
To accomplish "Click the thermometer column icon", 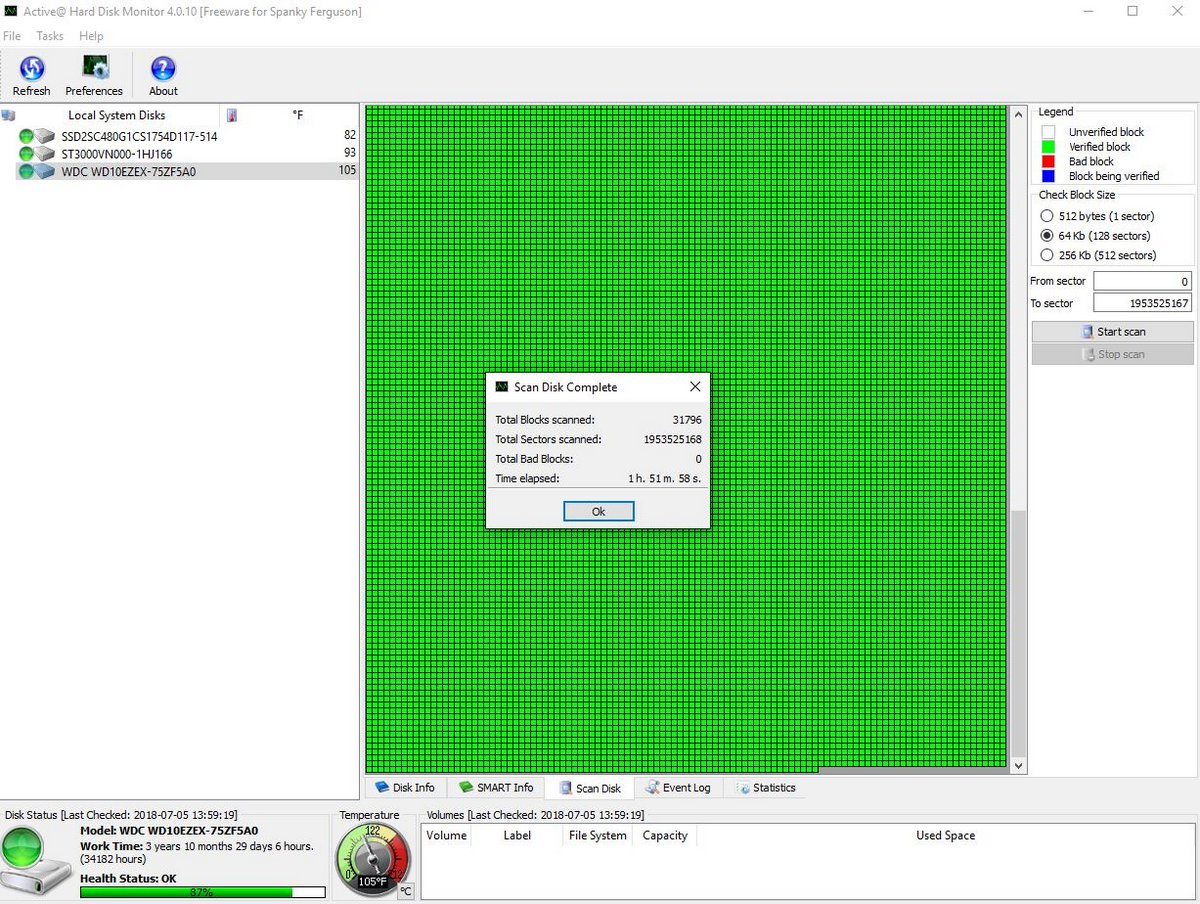I will (x=232, y=116).
